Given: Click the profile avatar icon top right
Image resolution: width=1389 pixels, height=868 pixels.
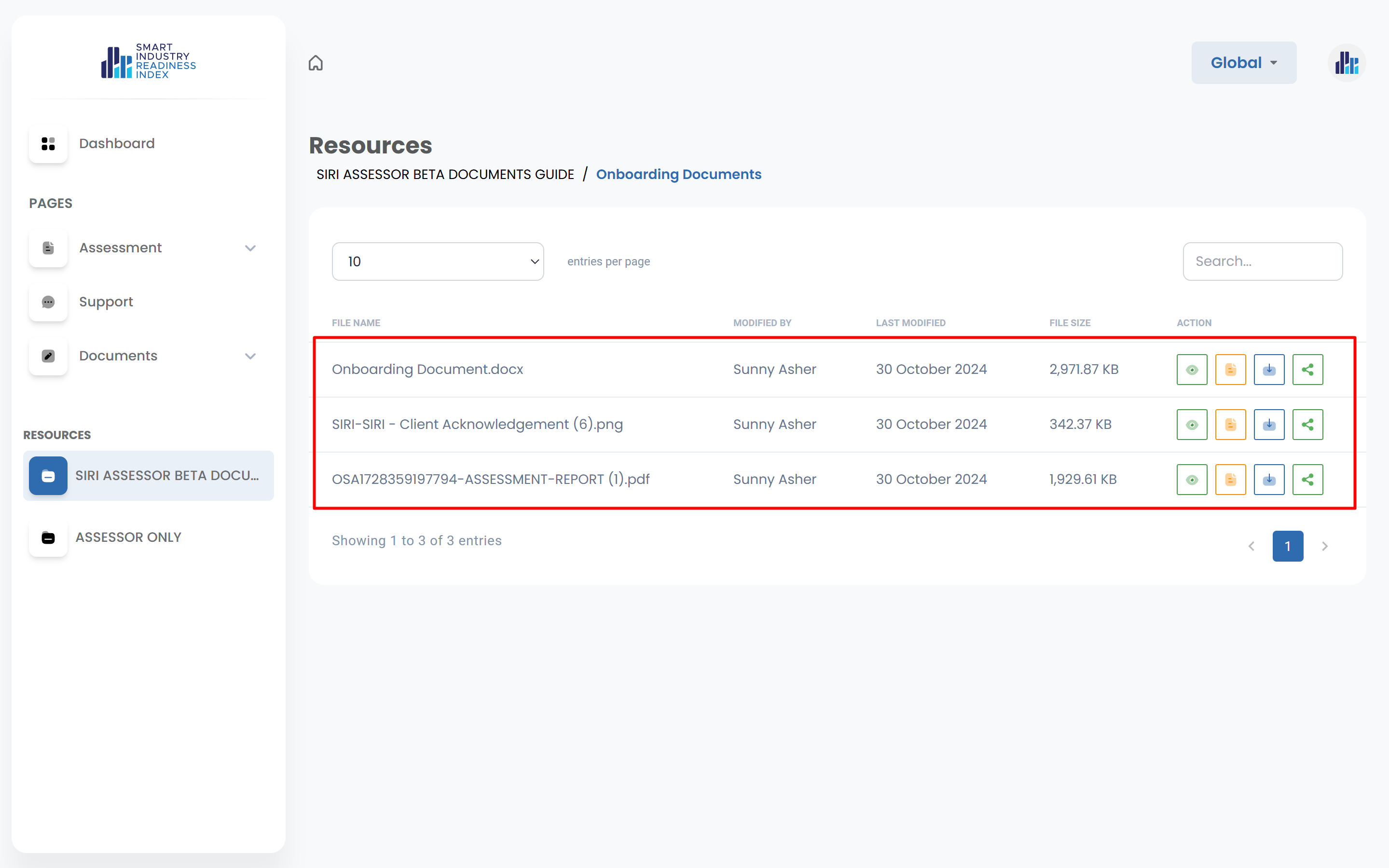Looking at the screenshot, I should 1346,63.
